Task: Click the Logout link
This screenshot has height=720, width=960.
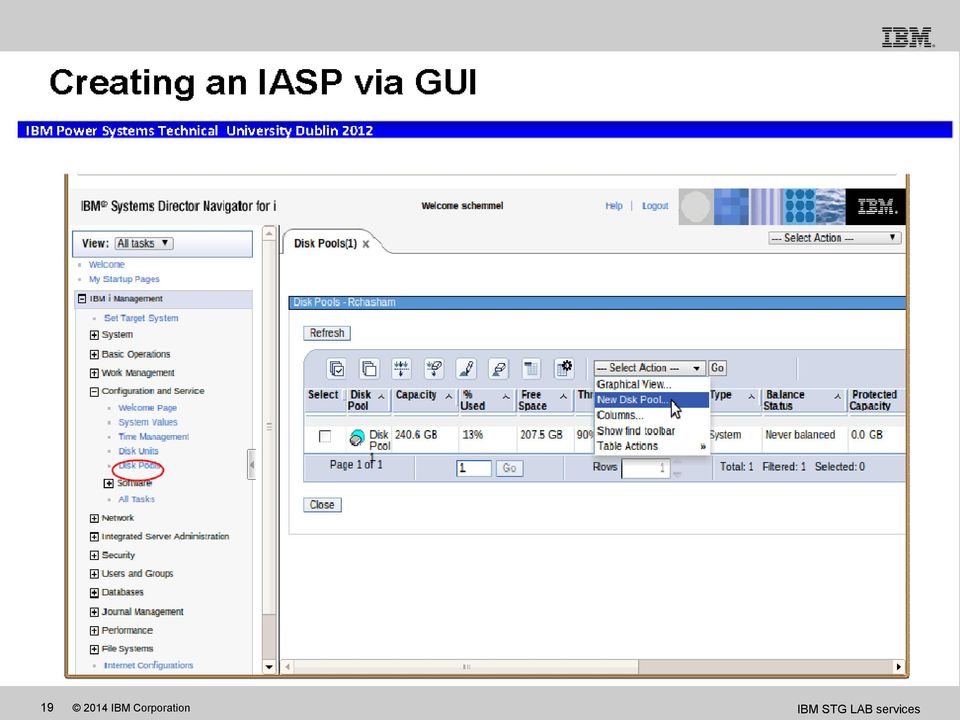Action: pyautogui.click(x=655, y=206)
